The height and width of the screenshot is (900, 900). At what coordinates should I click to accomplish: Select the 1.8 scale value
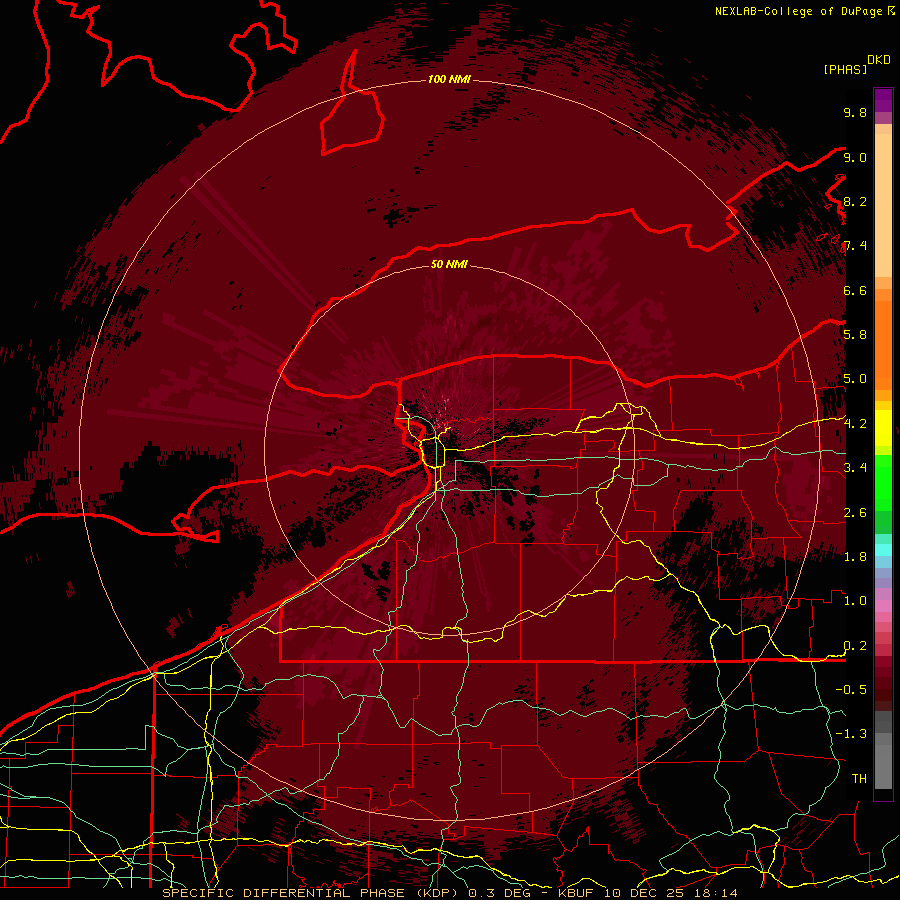855,556
